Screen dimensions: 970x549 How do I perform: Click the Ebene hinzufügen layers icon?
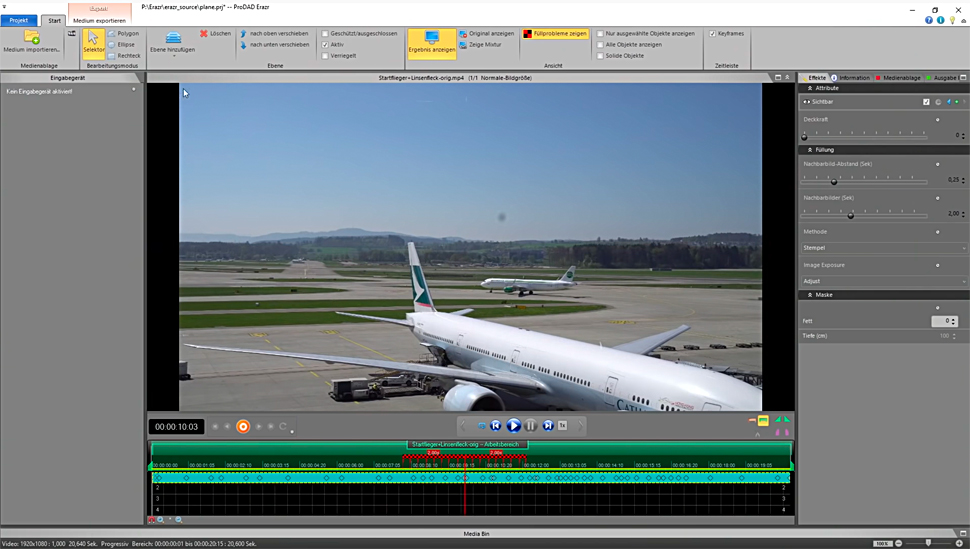(x=173, y=38)
